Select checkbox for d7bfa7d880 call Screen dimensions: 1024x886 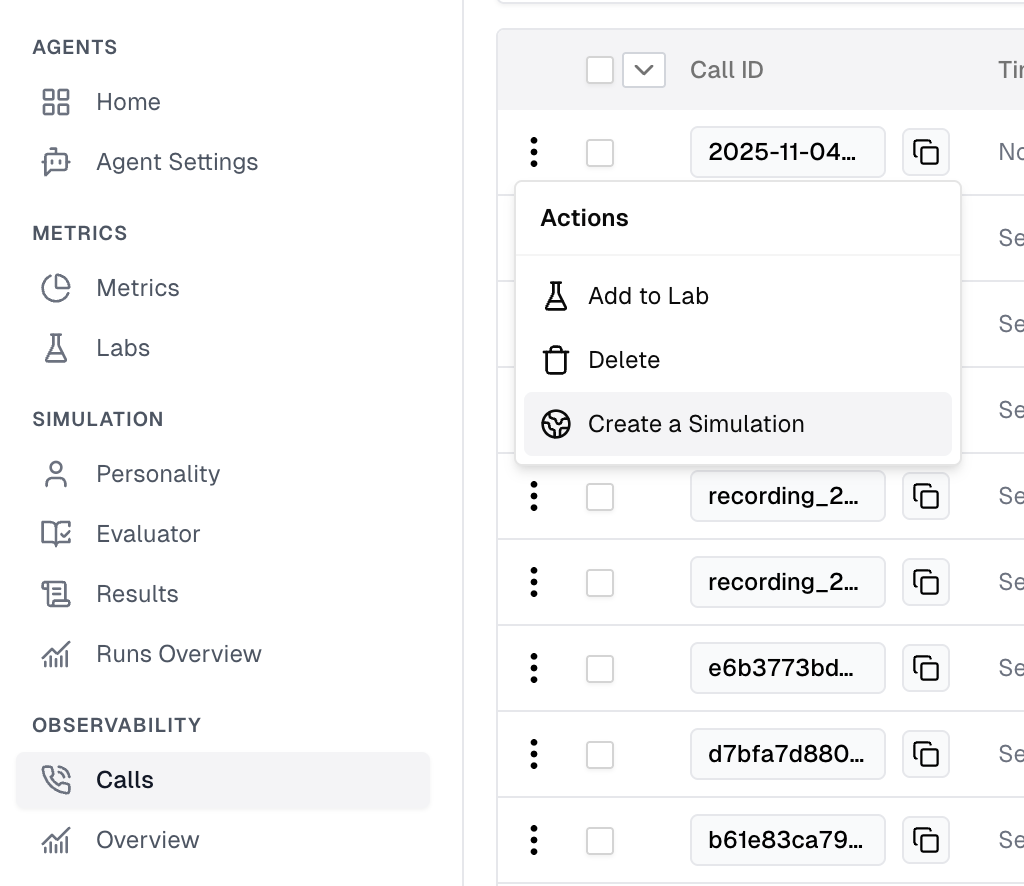(x=600, y=754)
